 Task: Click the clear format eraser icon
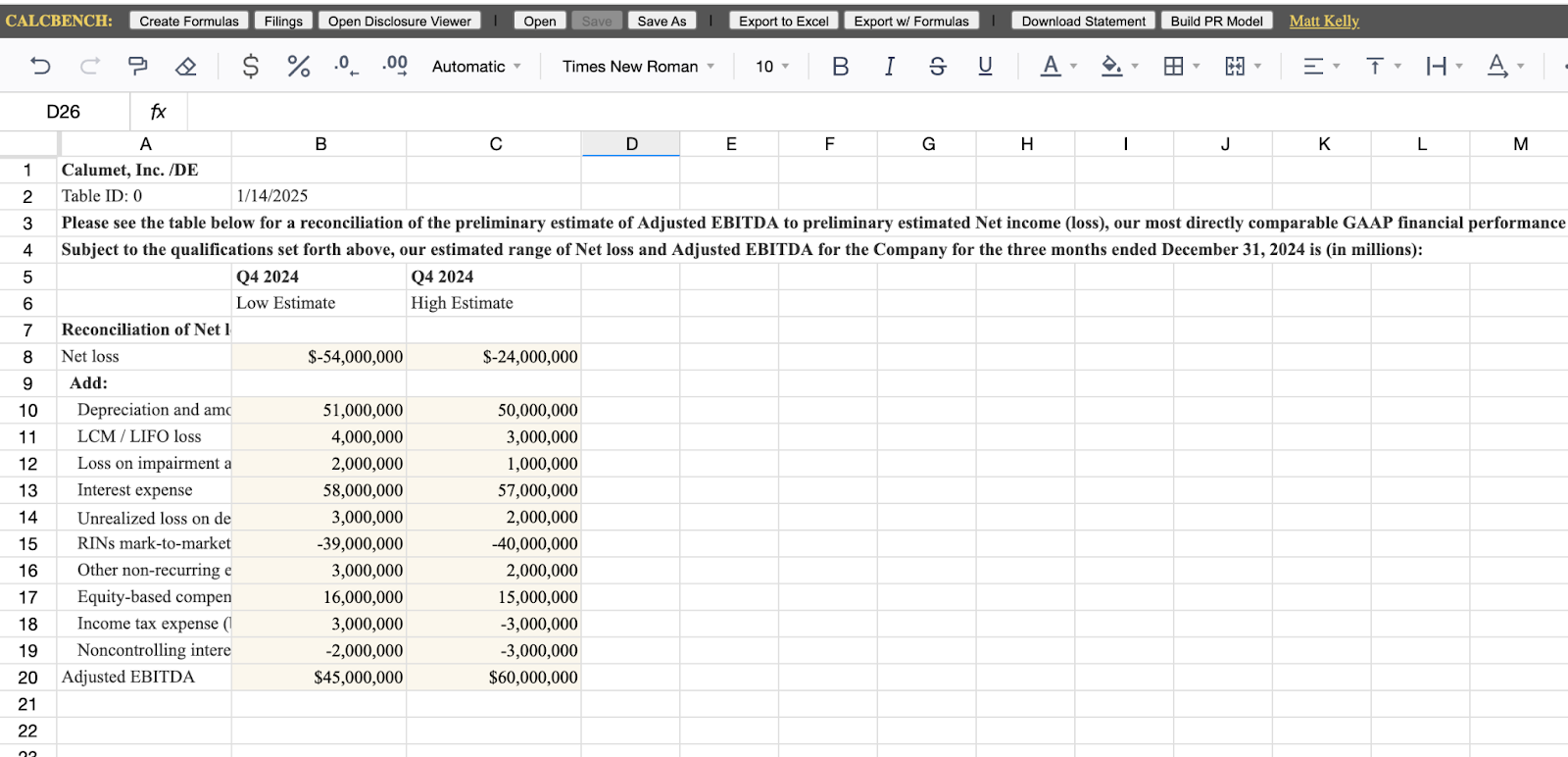(x=186, y=66)
